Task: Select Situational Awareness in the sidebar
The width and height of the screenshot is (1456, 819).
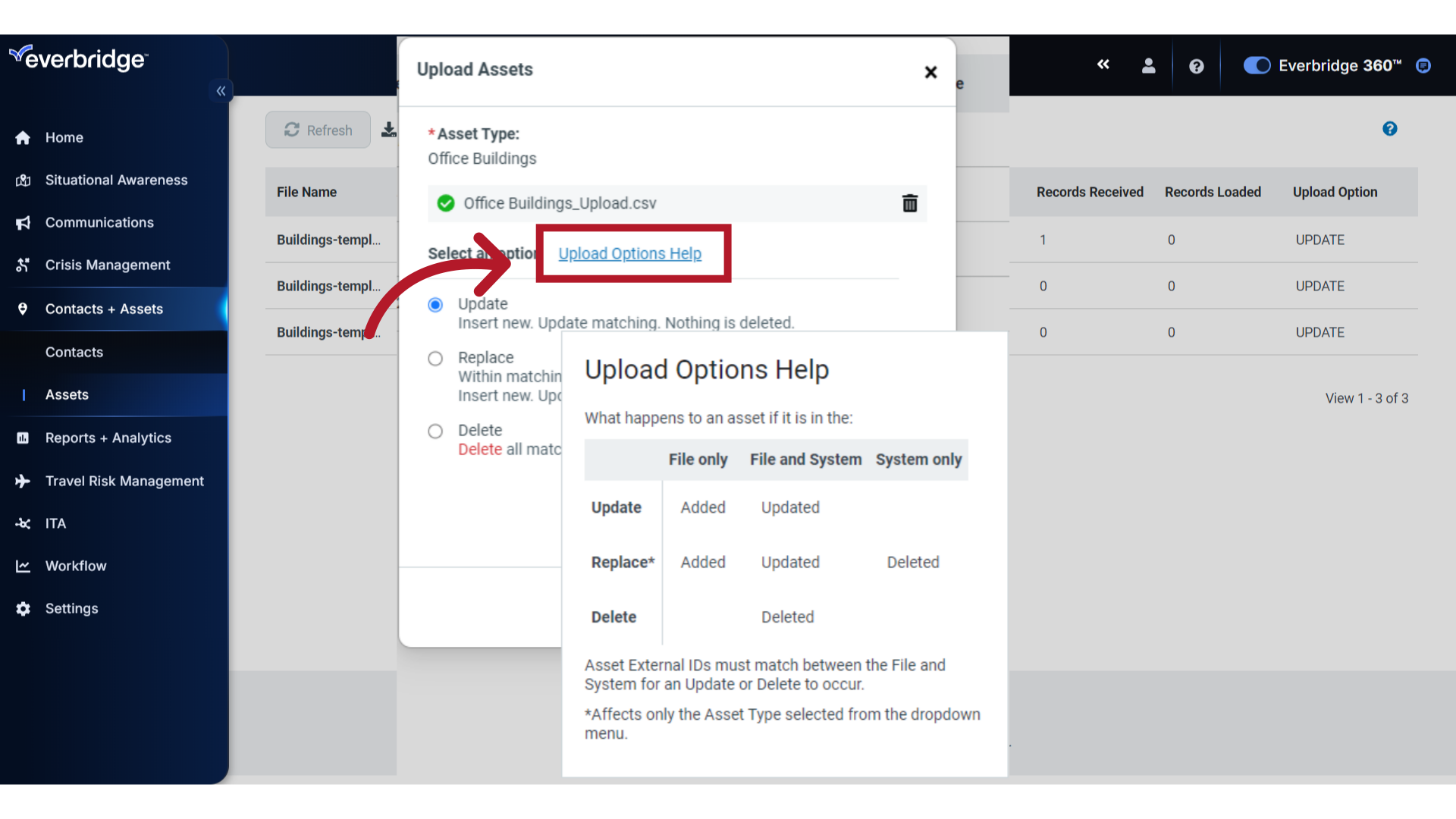Action: click(115, 180)
